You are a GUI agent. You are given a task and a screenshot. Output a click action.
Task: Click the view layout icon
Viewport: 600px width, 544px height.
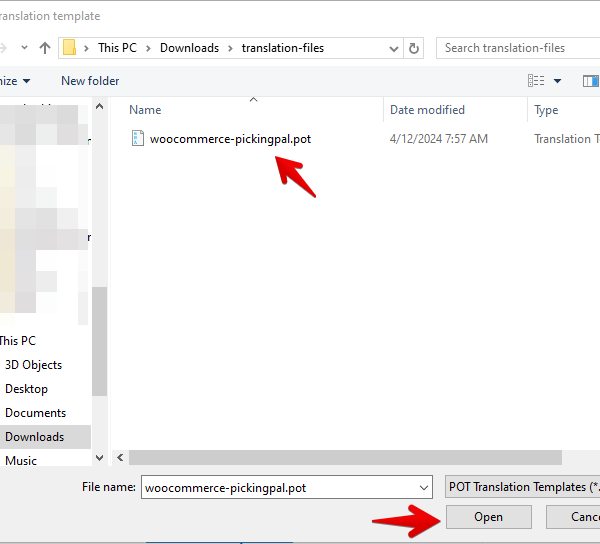(x=536, y=81)
